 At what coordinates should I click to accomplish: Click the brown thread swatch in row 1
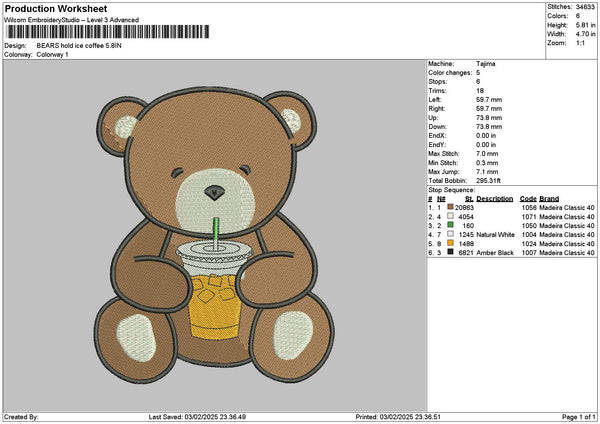click(451, 207)
